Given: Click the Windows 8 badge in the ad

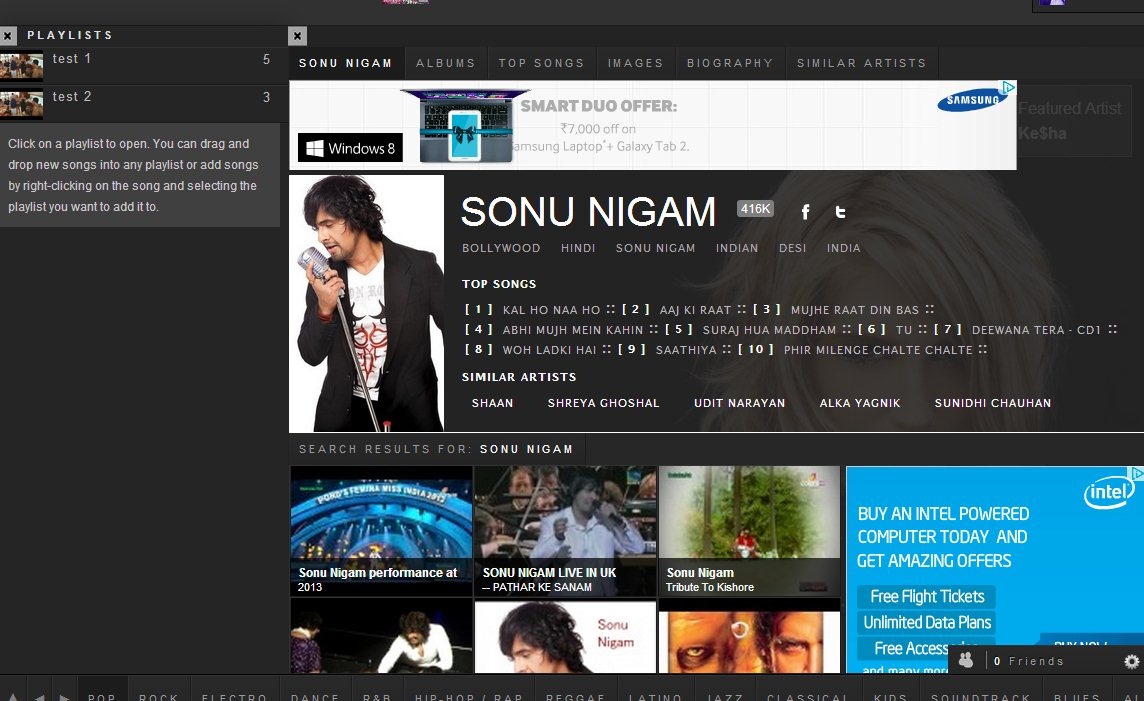Looking at the screenshot, I should coord(350,148).
